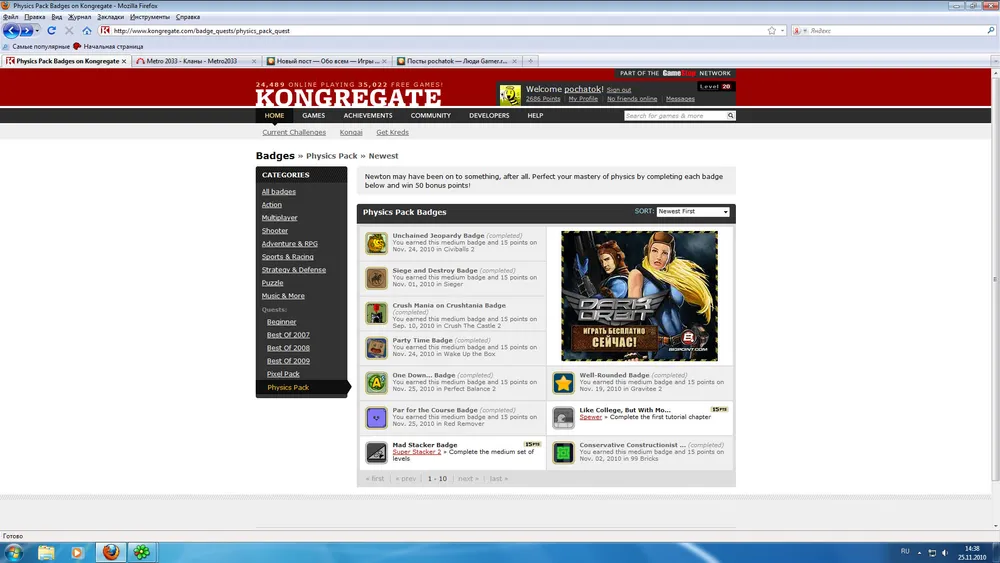Click the Super Stacker 2 game link
Screen dimensions: 1000x563
[x=417, y=452]
